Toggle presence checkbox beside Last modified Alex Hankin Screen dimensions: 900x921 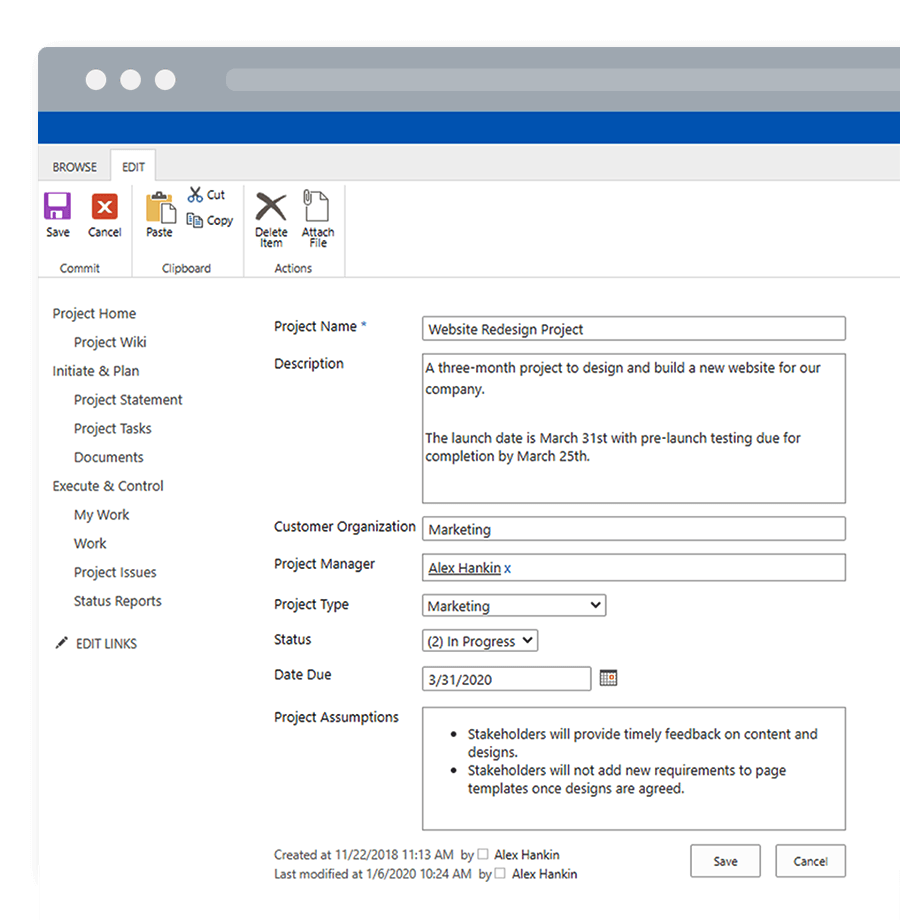click(500, 874)
